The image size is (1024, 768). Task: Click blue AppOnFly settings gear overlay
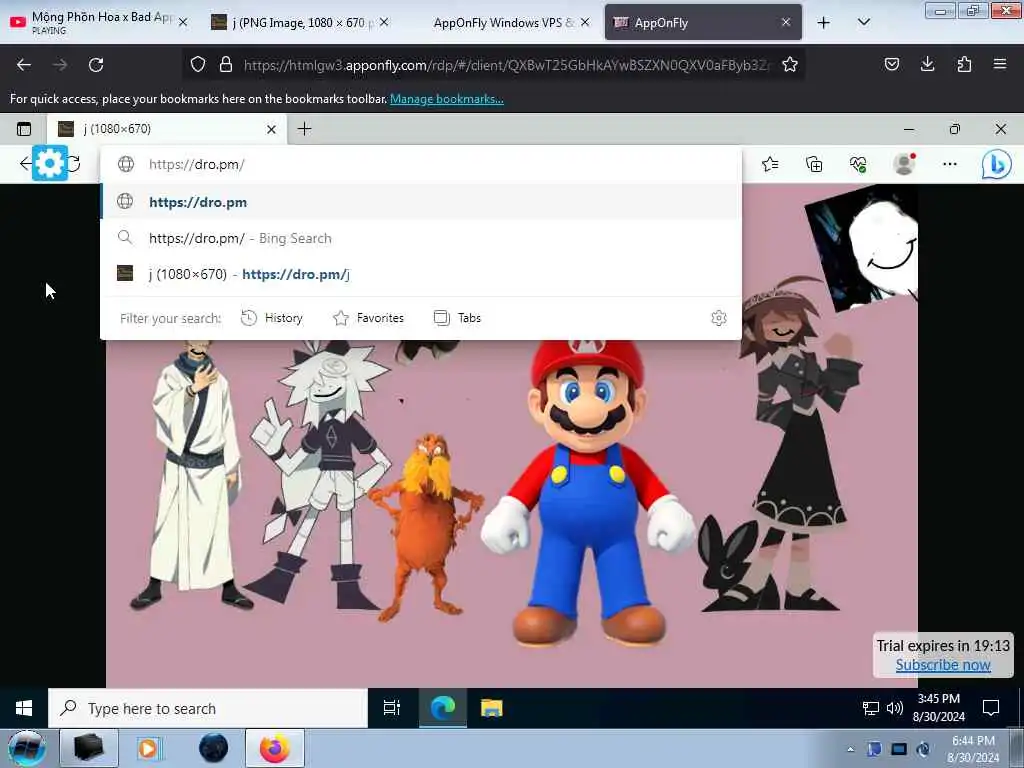tap(50, 163)
